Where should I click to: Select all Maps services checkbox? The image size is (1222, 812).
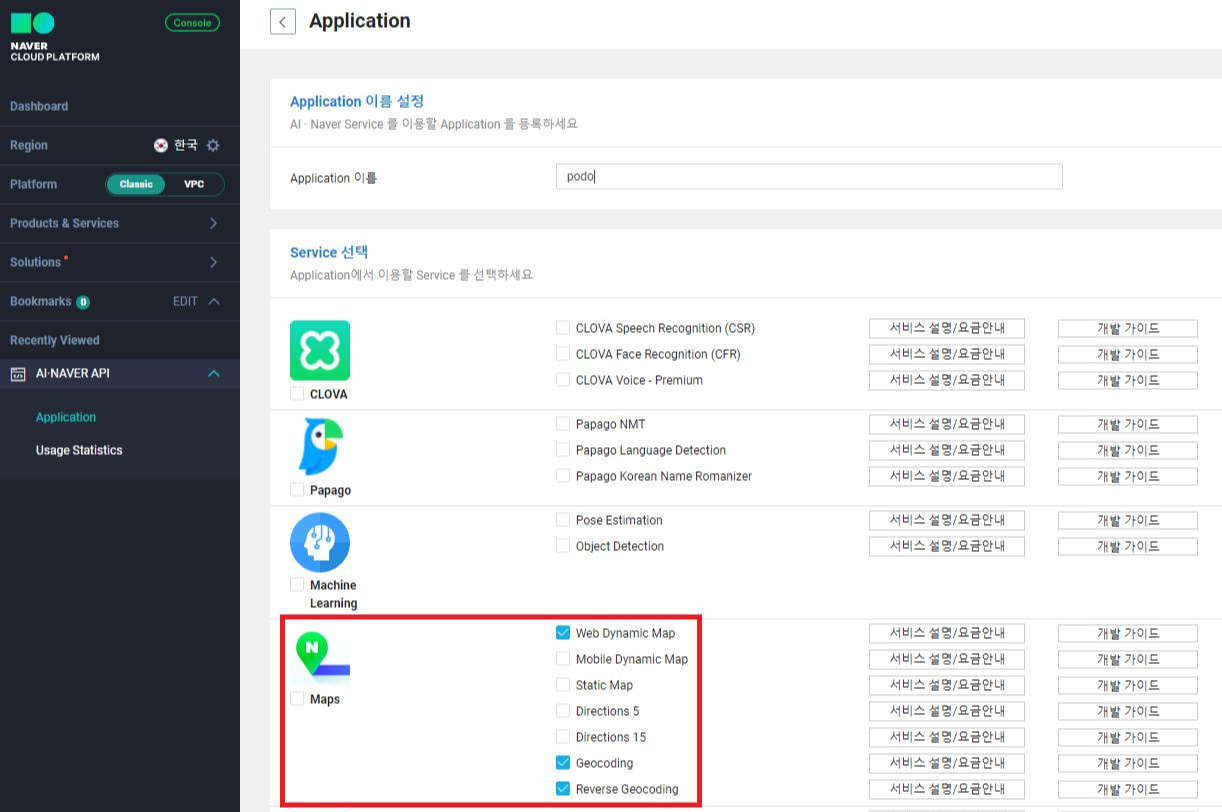tap(297, 699)
